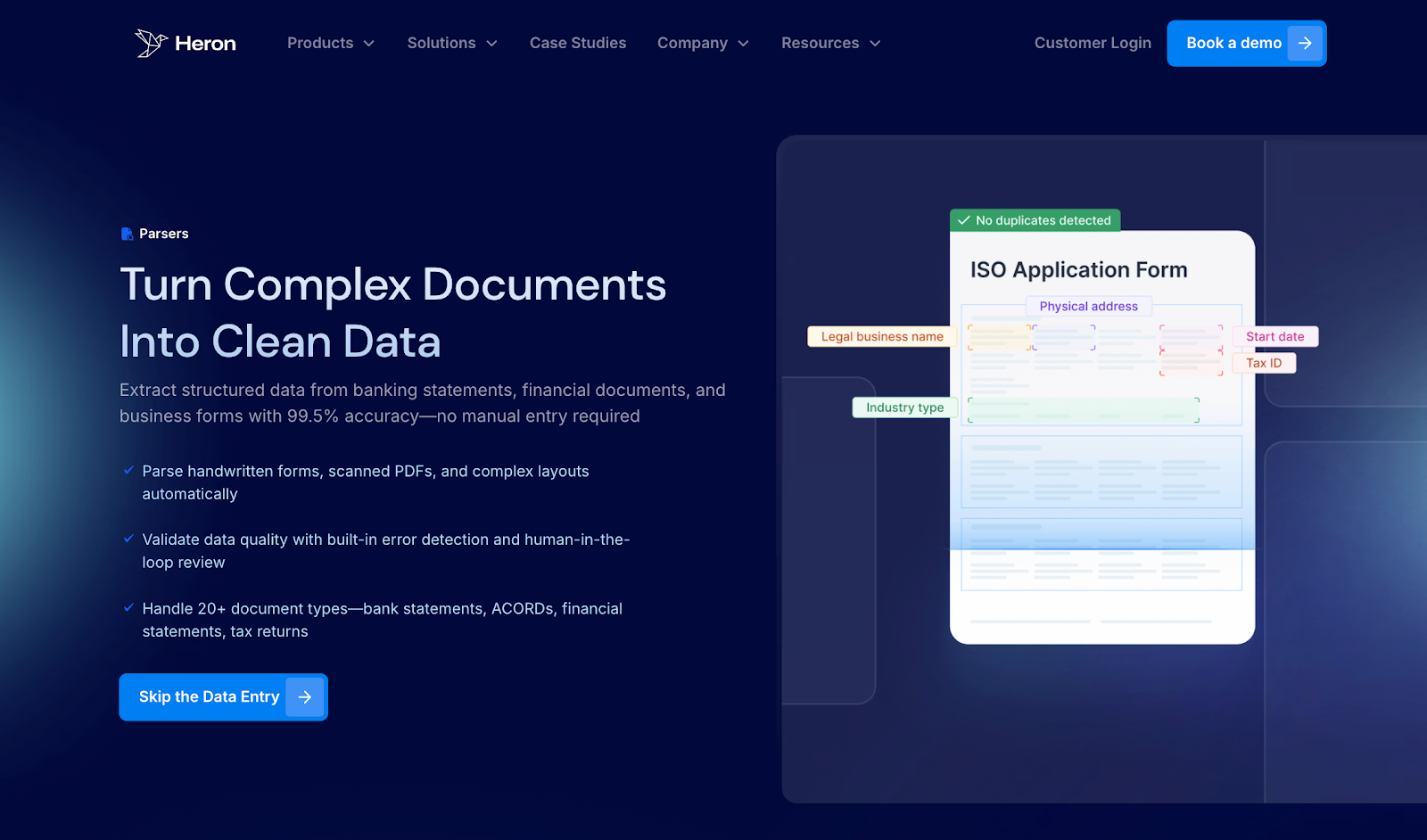Click the Legal business name tag

[x=882, y=336]
